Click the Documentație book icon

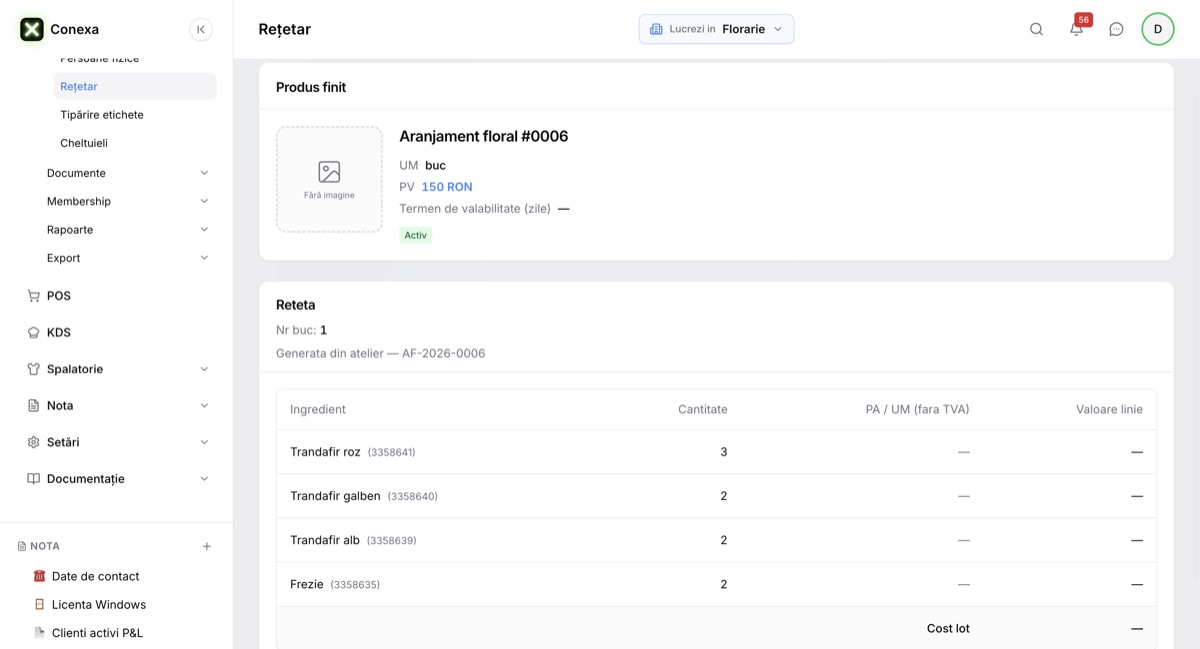(33, 479)
